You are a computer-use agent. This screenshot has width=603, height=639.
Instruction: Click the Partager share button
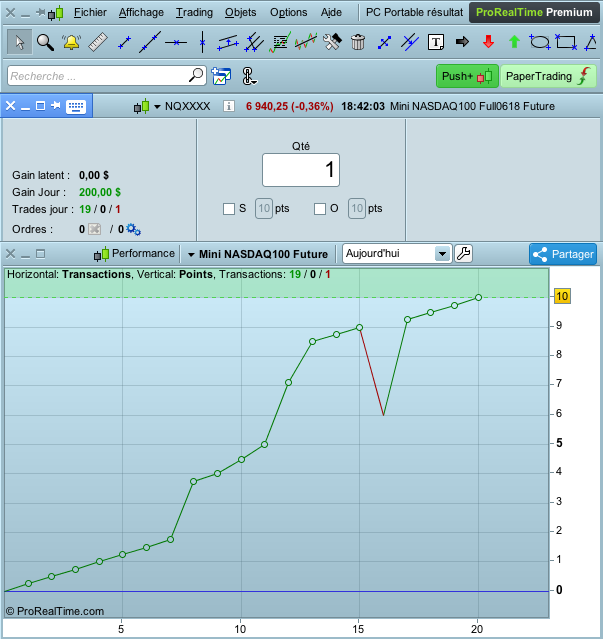[563, 254]
